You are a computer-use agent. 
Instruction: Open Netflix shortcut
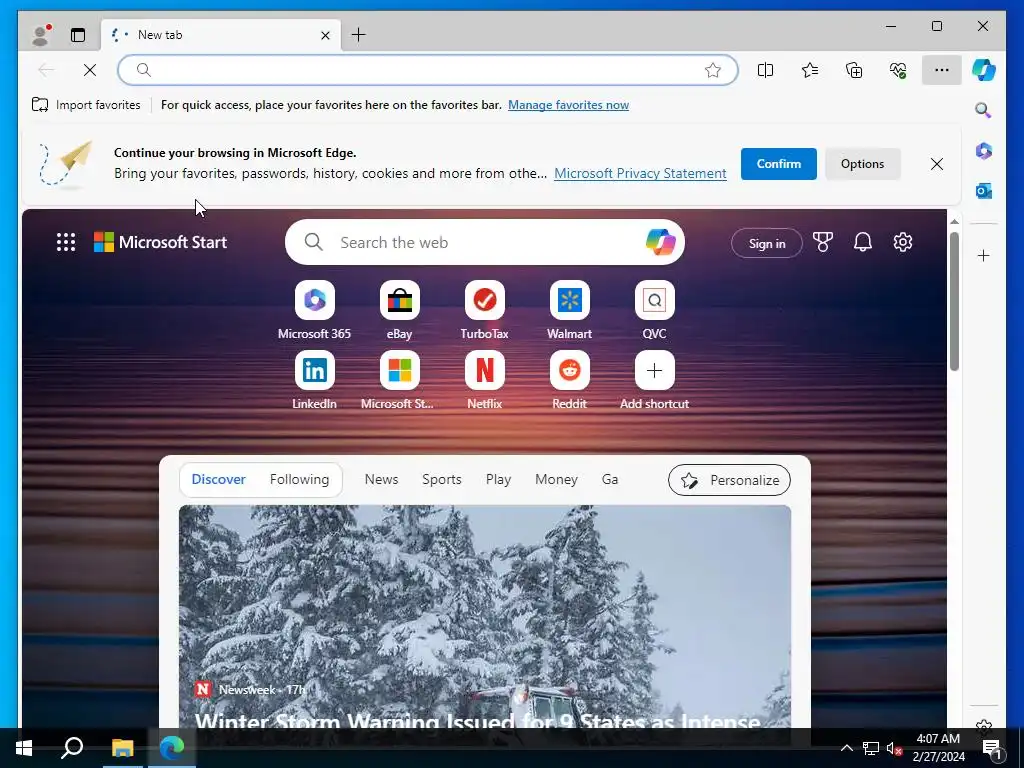click(485, 381)
